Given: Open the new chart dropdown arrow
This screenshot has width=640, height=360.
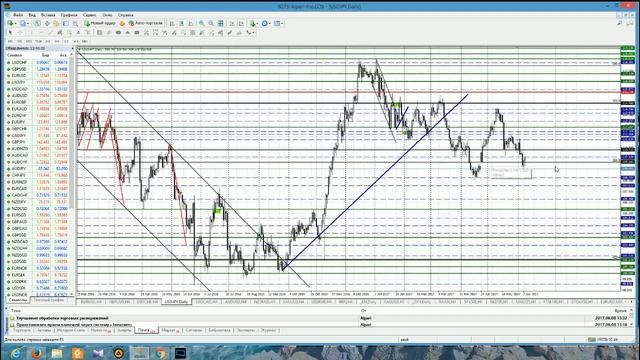Looking at the screenshot, I should [16, 24].
